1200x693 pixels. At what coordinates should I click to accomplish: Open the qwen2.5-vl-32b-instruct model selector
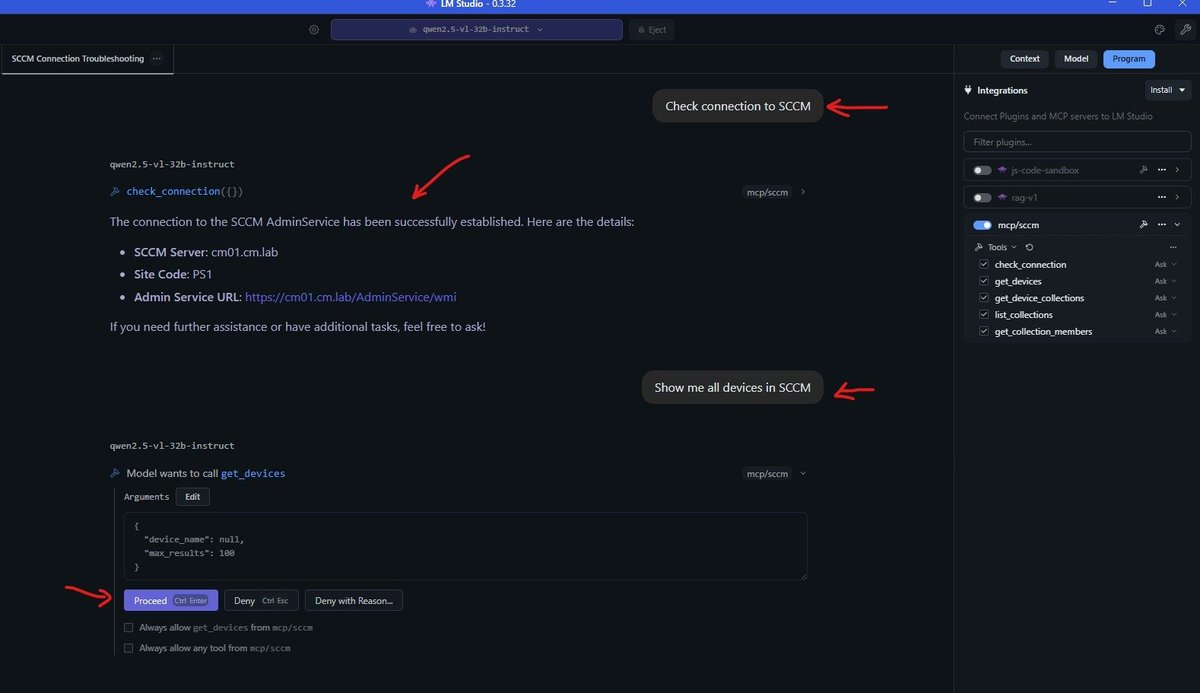click(x=476, y=30)
